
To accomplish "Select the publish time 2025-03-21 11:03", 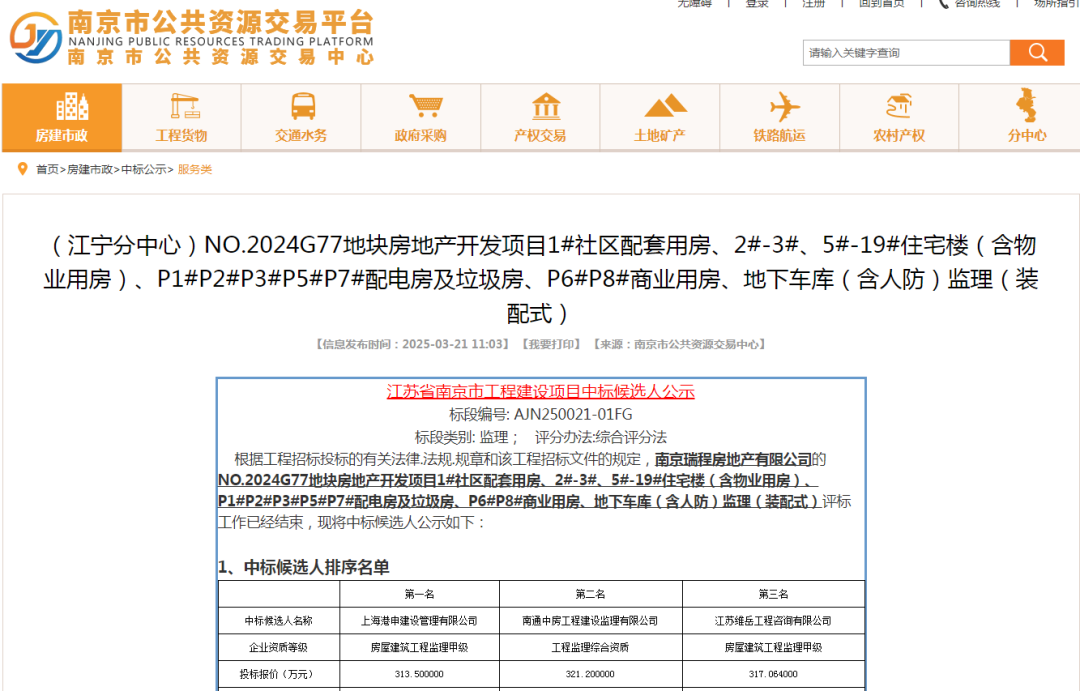I will coord(455,344).
